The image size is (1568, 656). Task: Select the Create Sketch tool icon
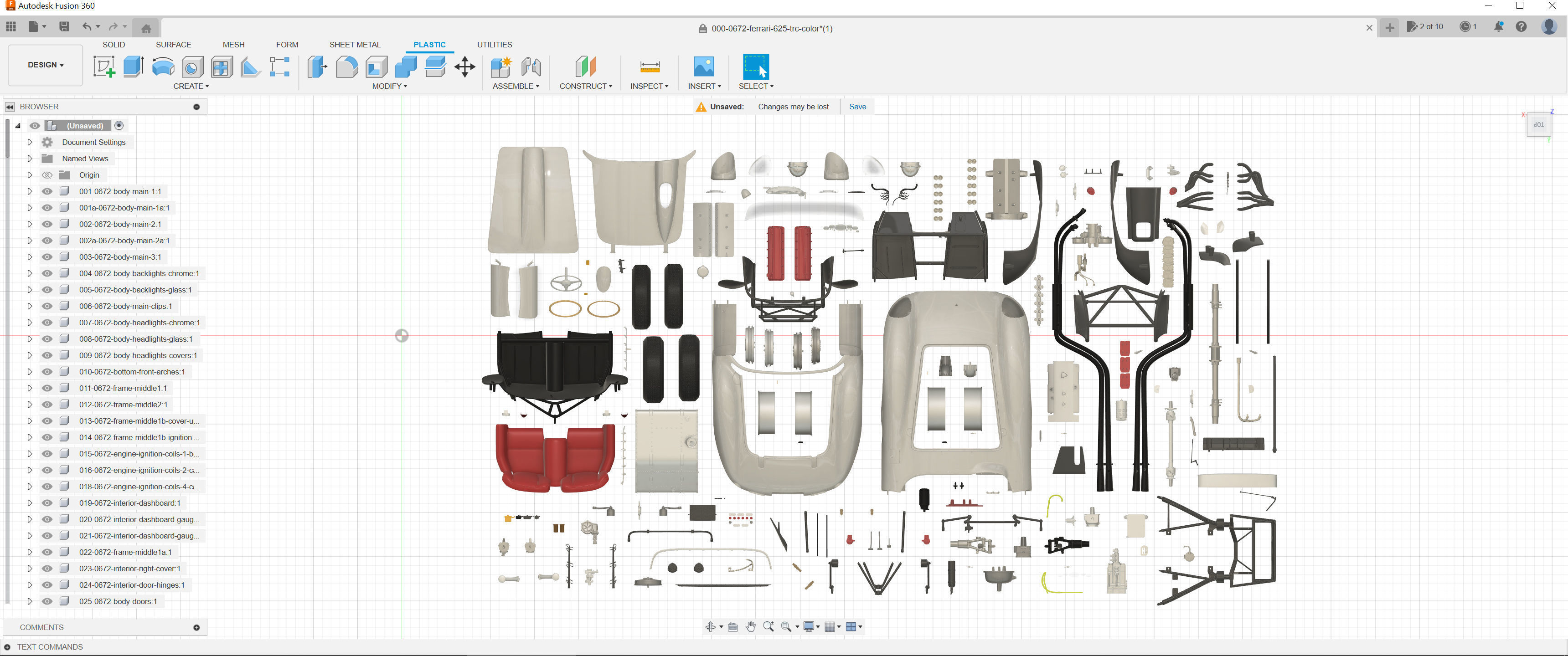click(x=103, y=67)
